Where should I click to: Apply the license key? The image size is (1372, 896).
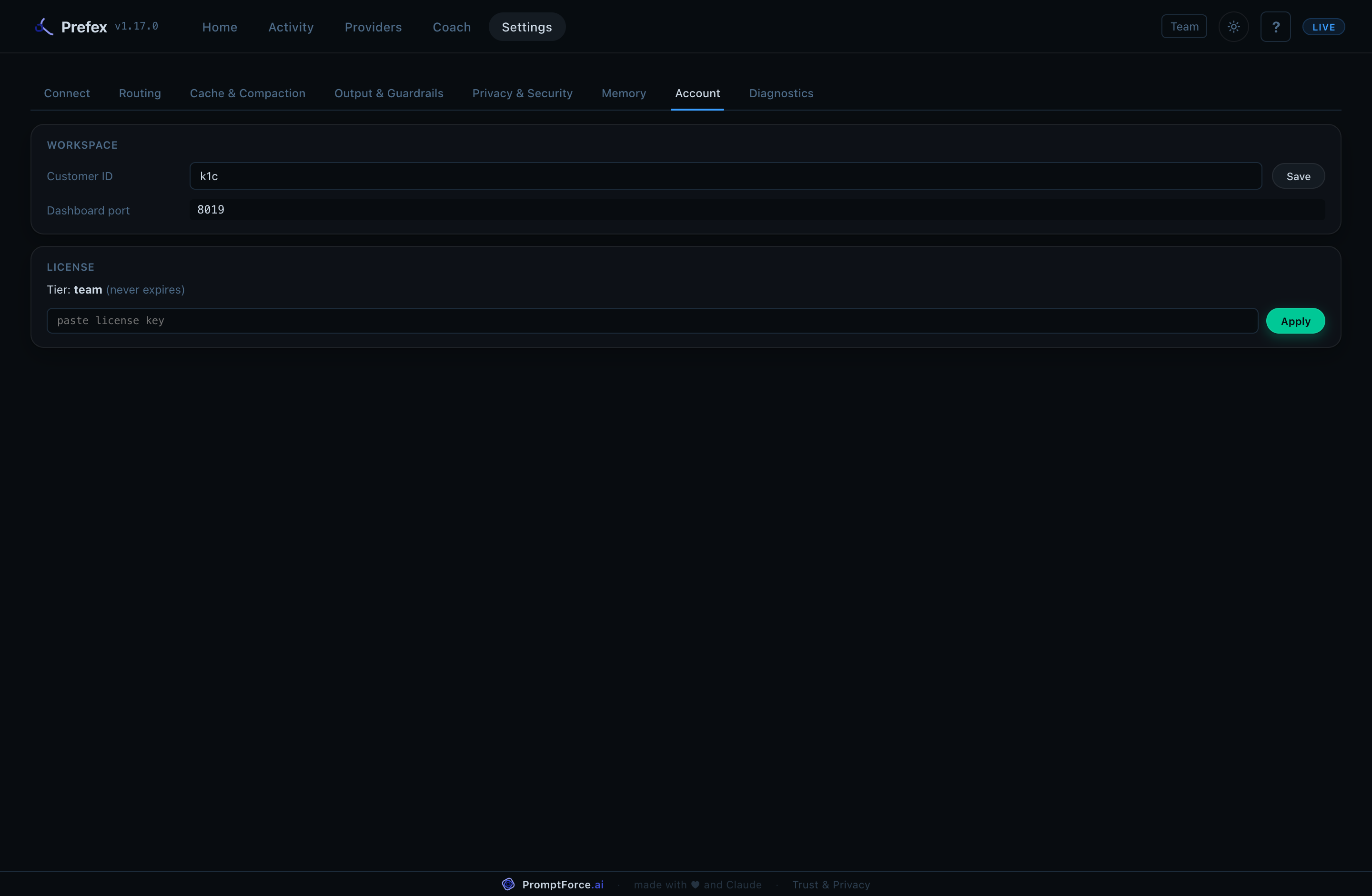(1295, 321)
